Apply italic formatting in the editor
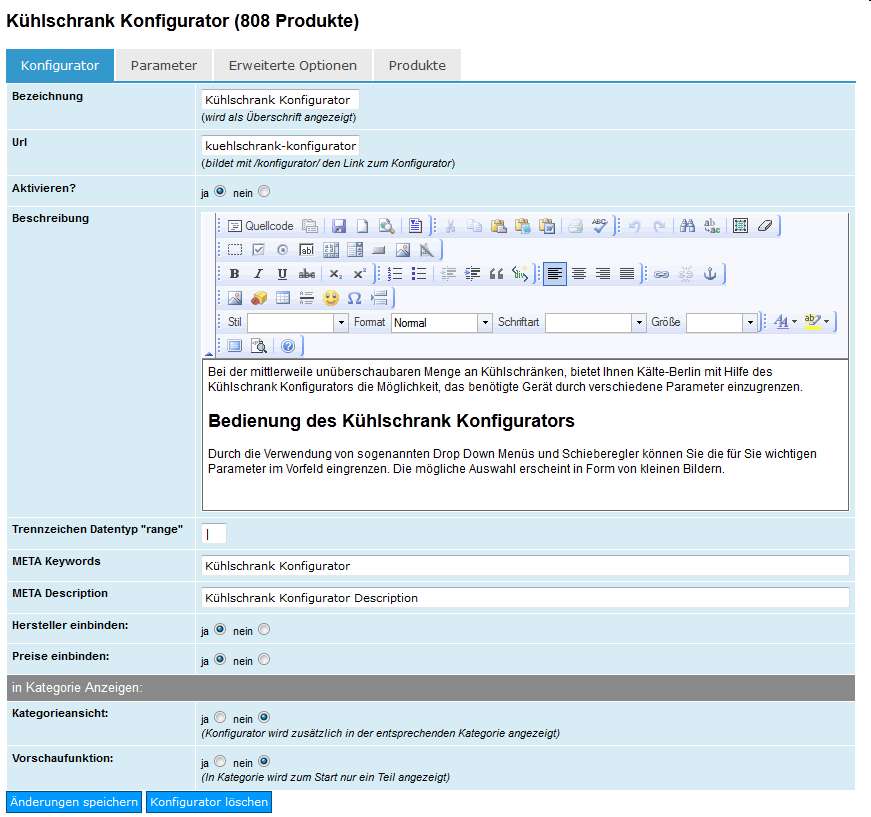871x817 pixels. (x=258, y=274)
